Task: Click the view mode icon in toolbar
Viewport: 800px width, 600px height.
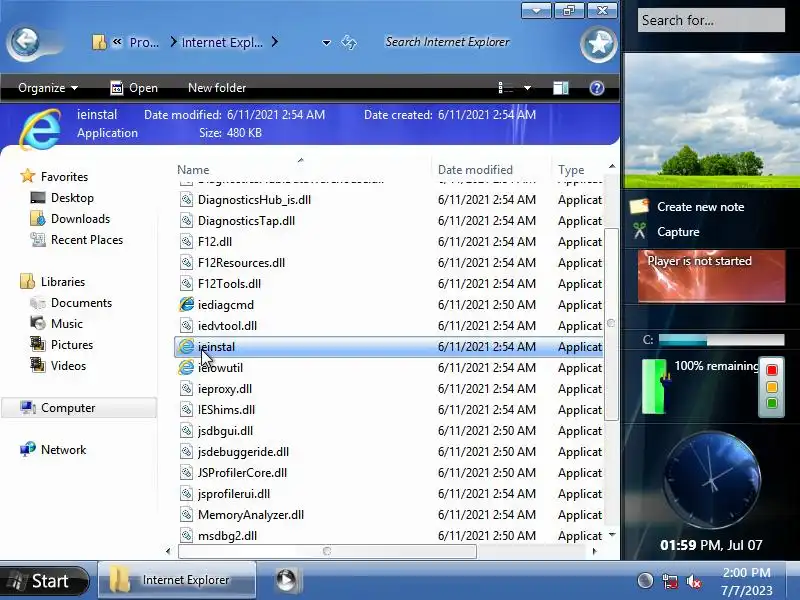Action: [x=505, y=88]
